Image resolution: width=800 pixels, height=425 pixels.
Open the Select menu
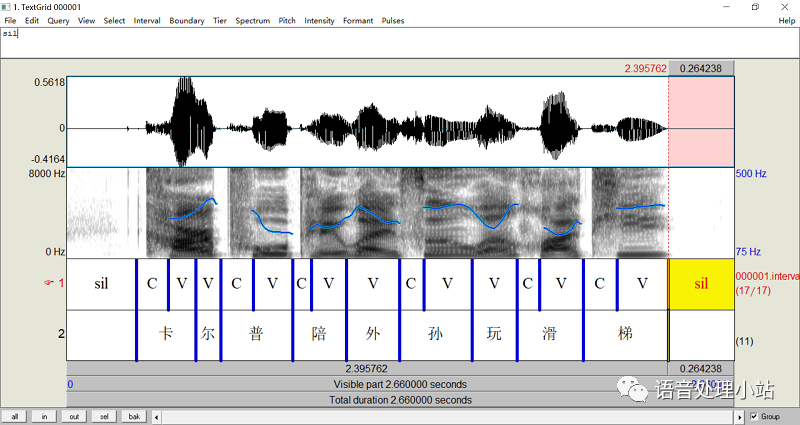[x=114, y=21]
